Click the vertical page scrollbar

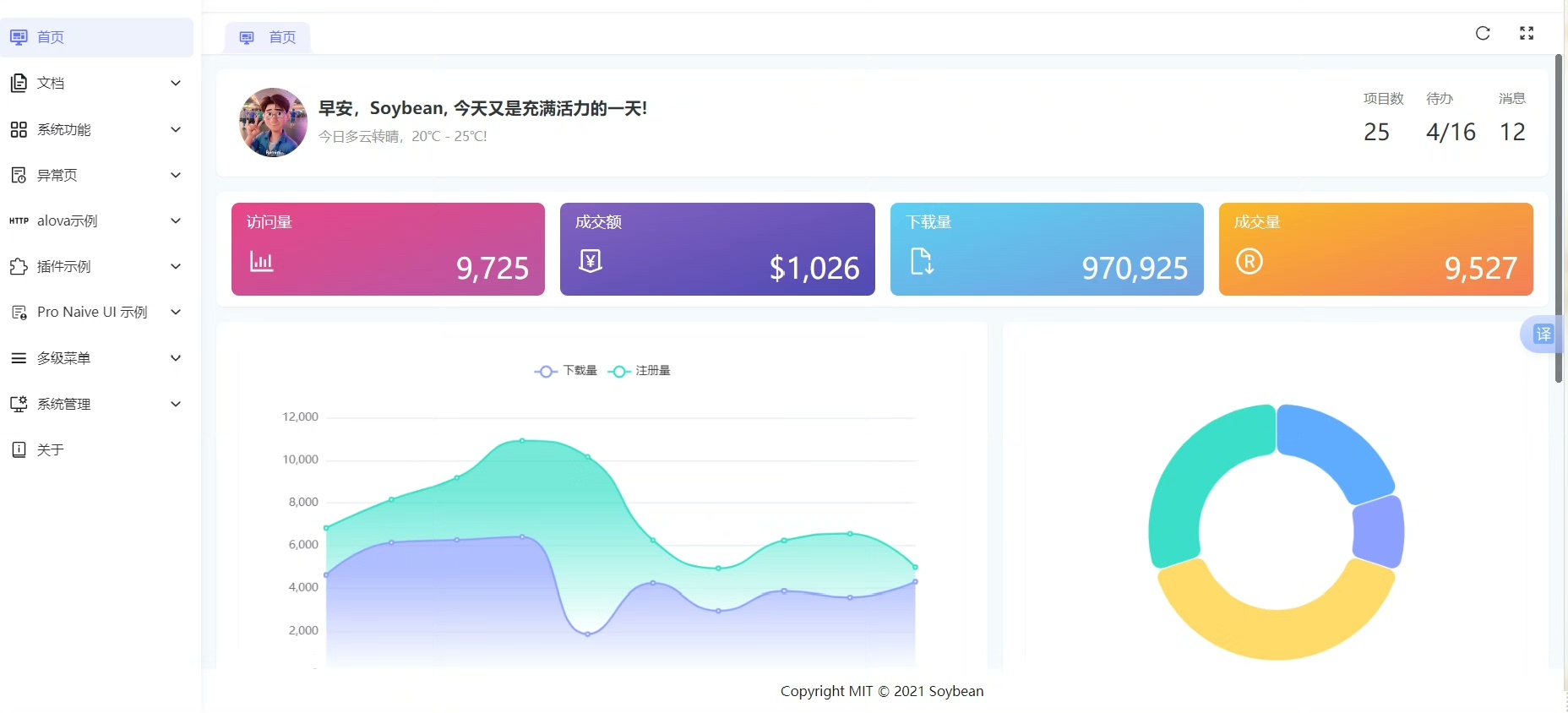[x=1559, y=218]
